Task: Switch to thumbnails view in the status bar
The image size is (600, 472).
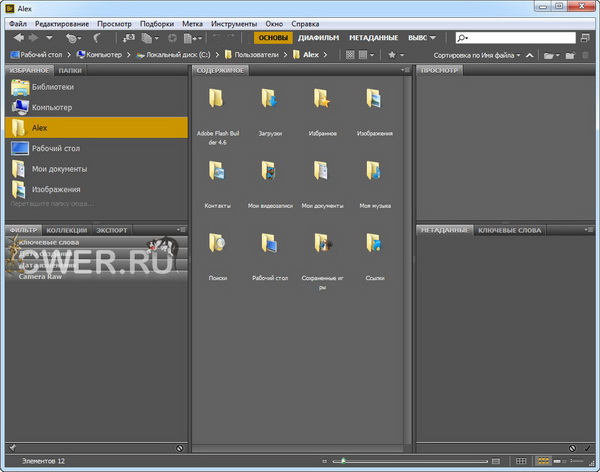Action: click(x=544, y=461)
